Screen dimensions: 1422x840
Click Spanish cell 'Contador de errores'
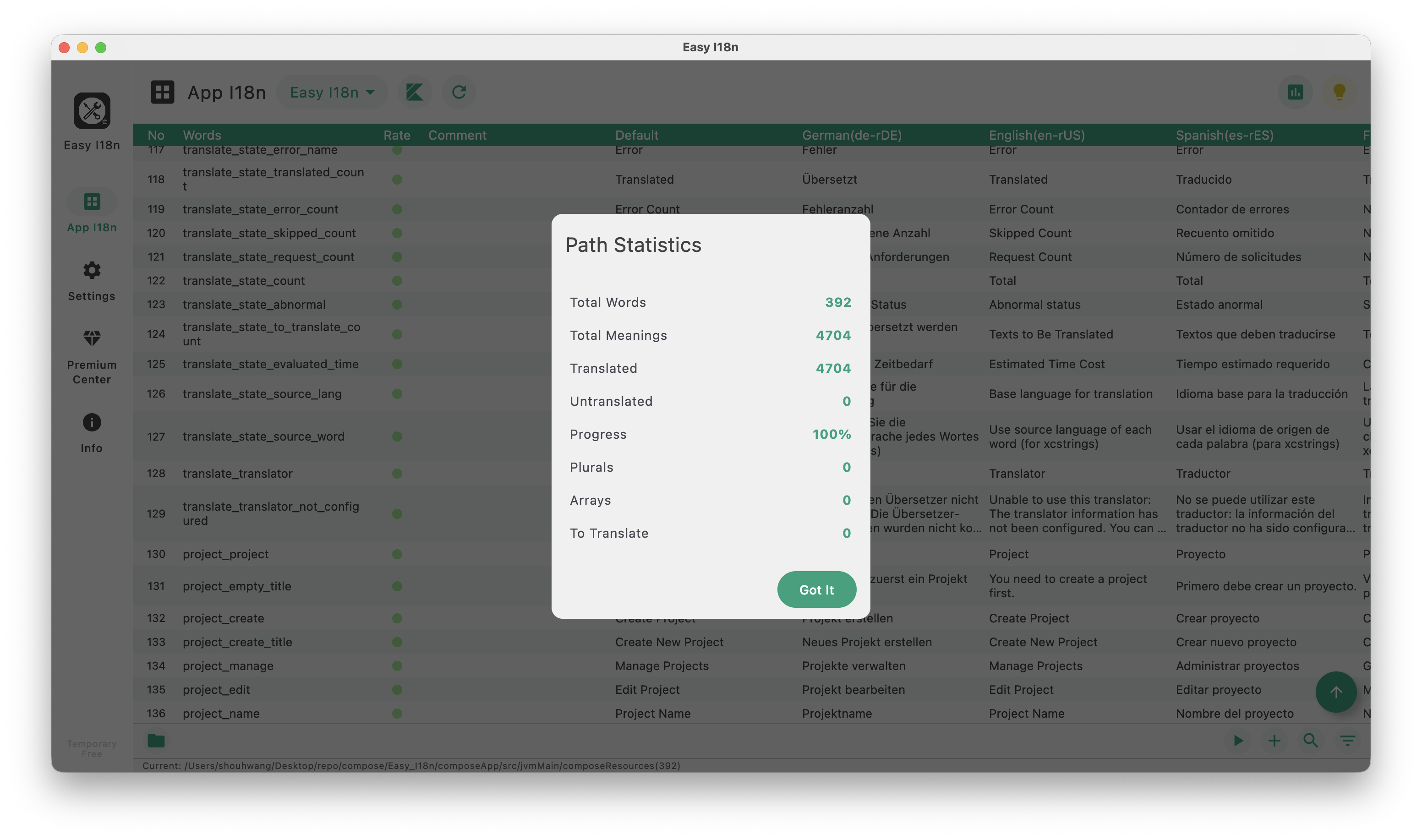pos(1232,209)
